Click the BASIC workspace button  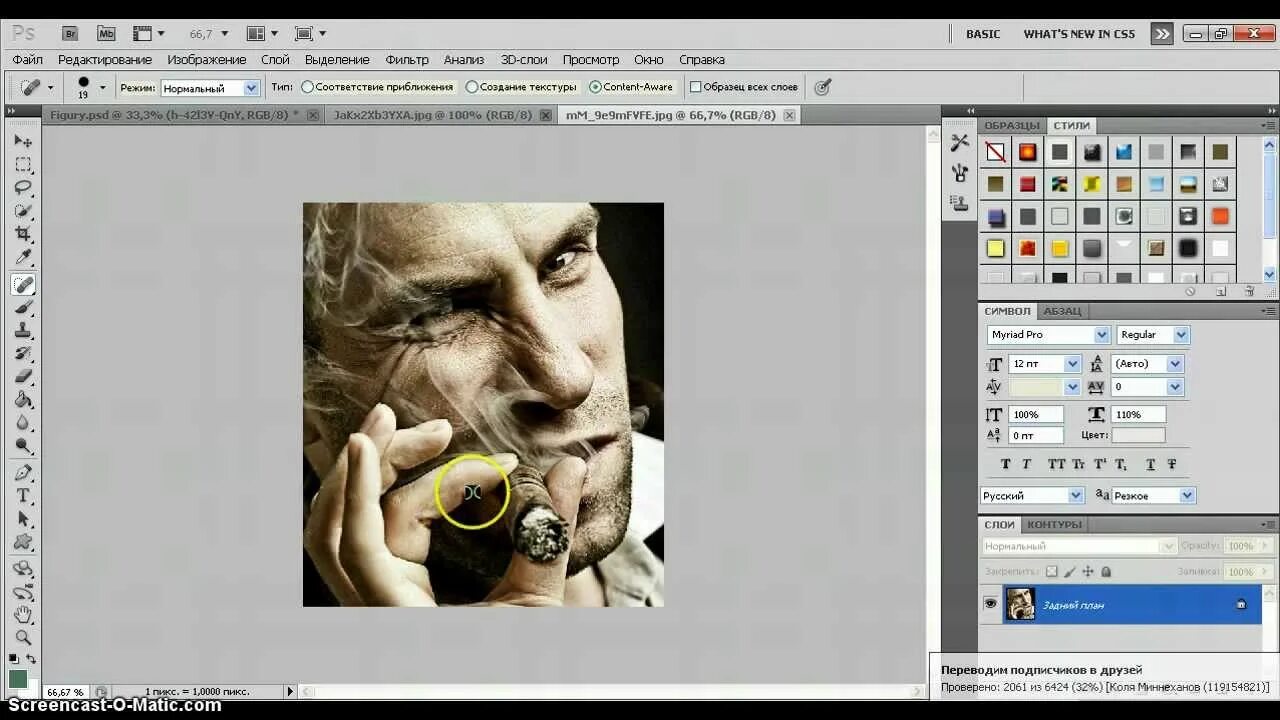[983, 34]
